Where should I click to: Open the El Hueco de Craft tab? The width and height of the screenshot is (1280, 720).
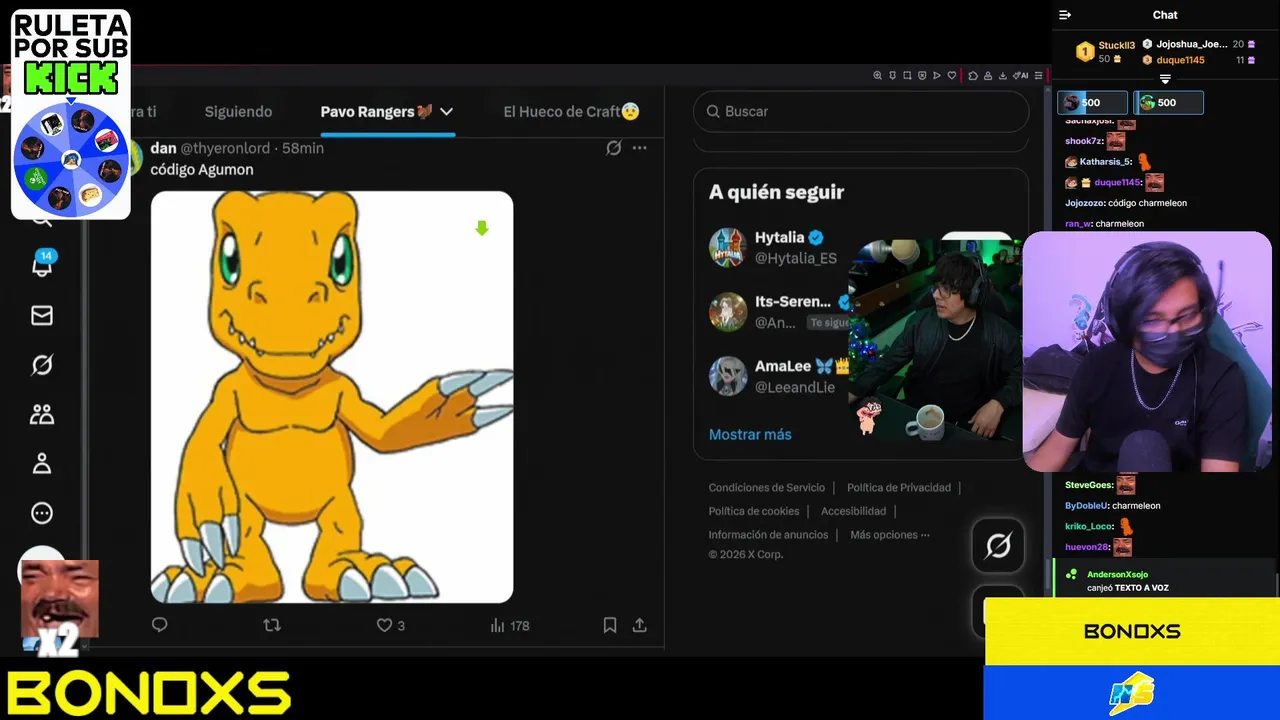pyautogui.click(x=571, y=112)
